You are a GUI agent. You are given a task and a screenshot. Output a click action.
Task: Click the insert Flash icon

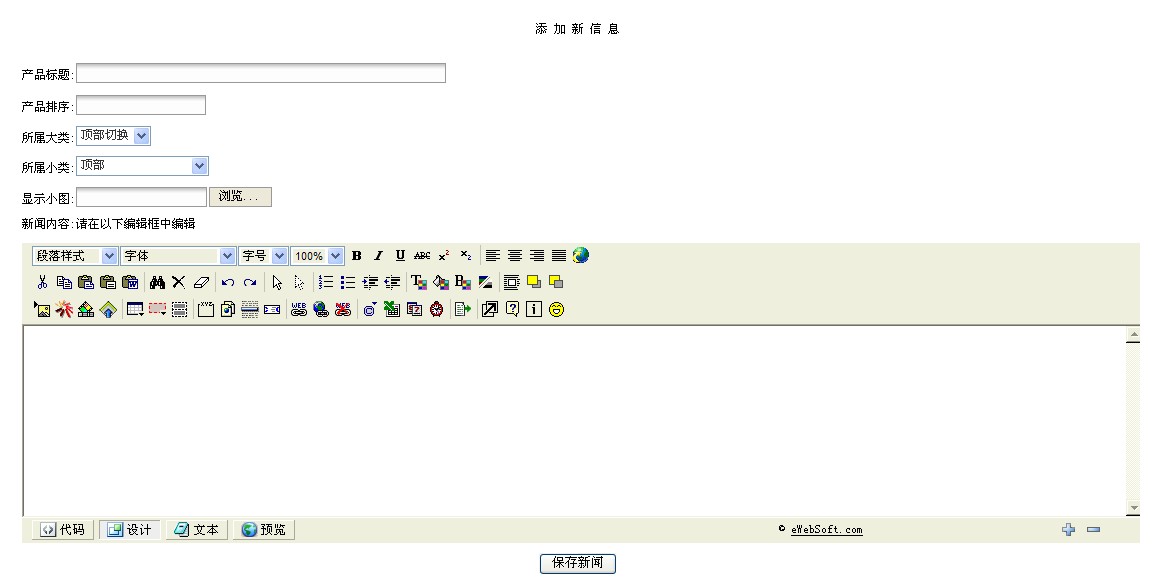64,309
